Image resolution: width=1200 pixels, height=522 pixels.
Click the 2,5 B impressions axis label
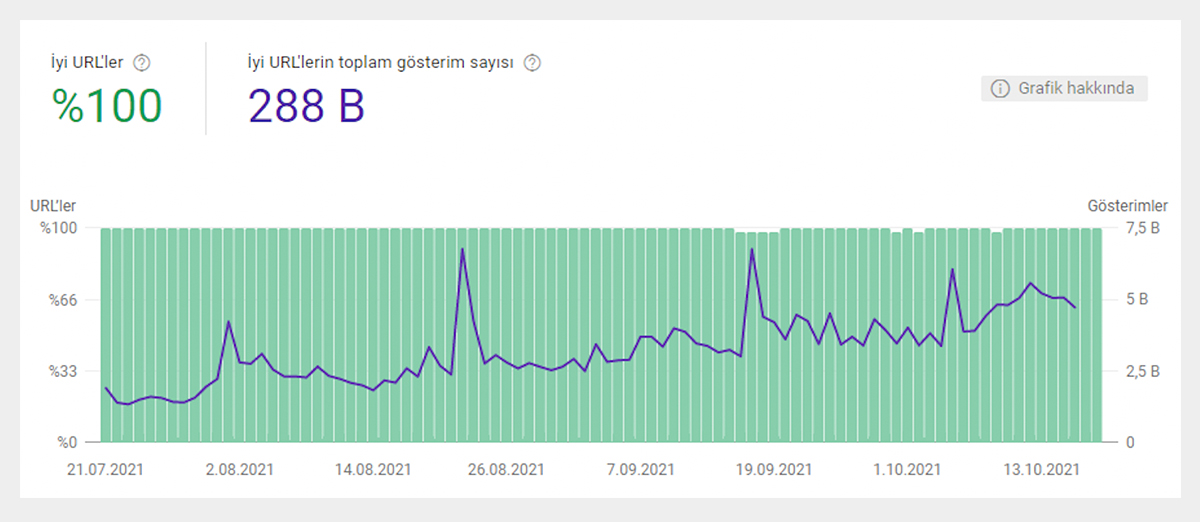[1141, 372]
